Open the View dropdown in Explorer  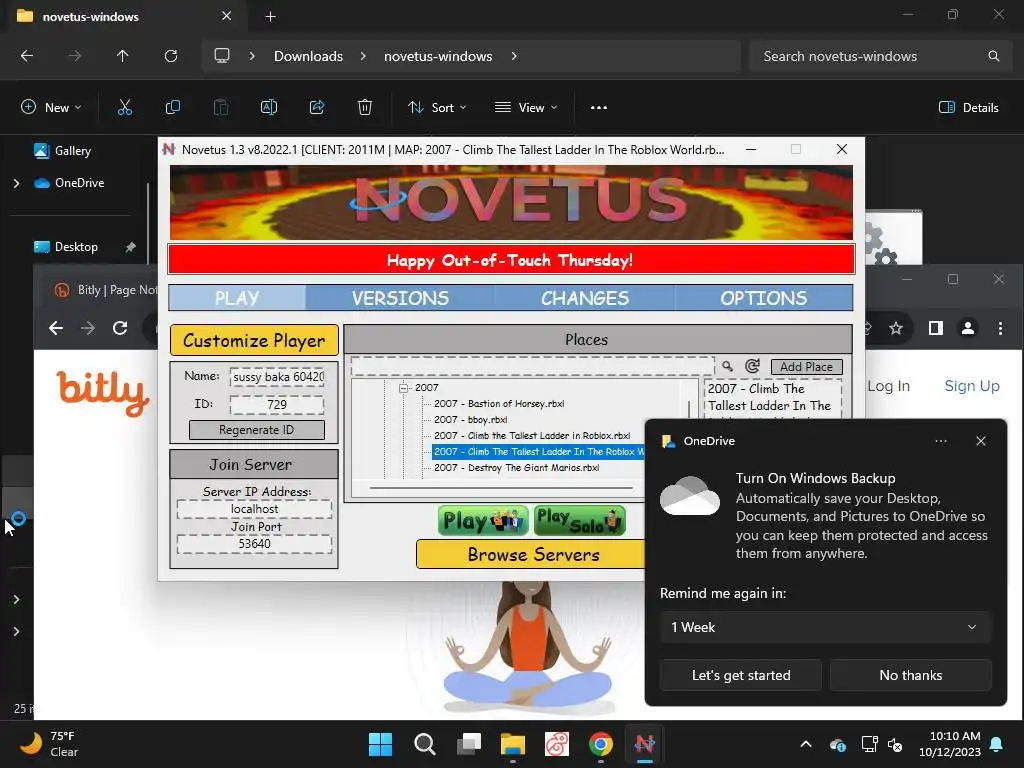(x=526, y=108)
